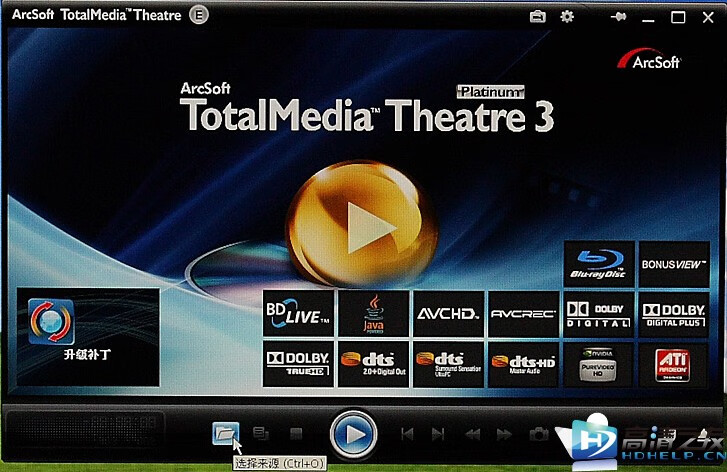
Task: Click the toolbox icon in title bar
Action: [x=537, y=17]
